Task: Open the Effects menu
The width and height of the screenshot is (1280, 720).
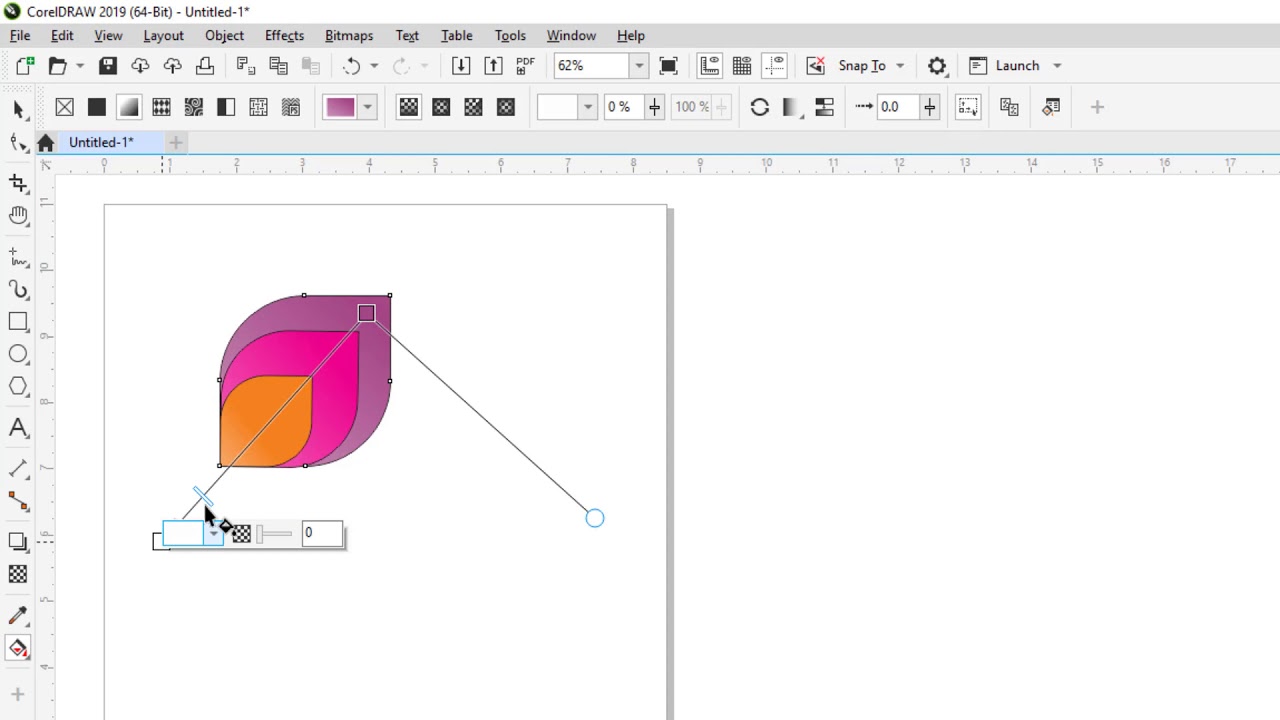Action: pos(284,35)
